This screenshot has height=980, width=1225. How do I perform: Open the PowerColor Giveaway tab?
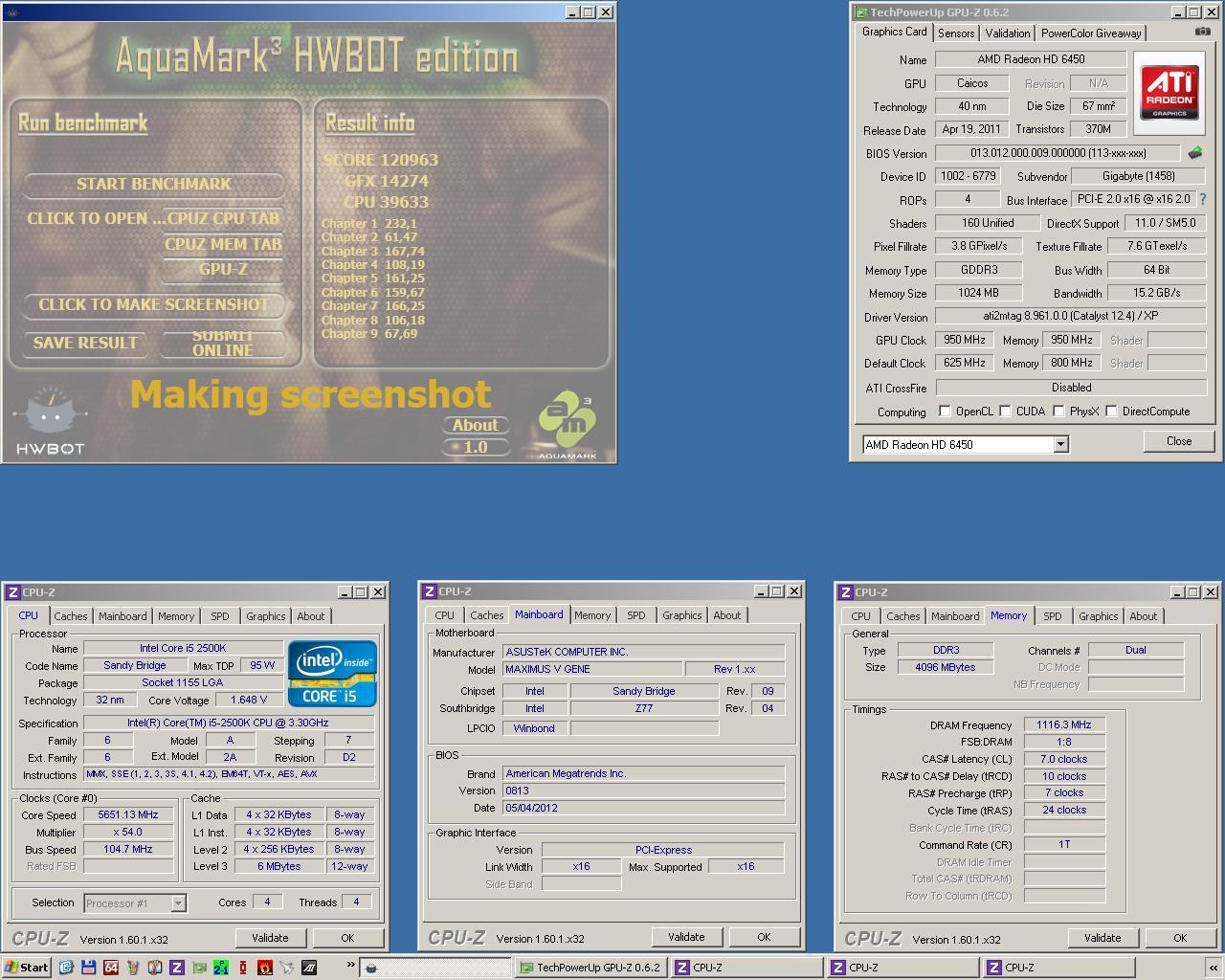[1091, 33]
